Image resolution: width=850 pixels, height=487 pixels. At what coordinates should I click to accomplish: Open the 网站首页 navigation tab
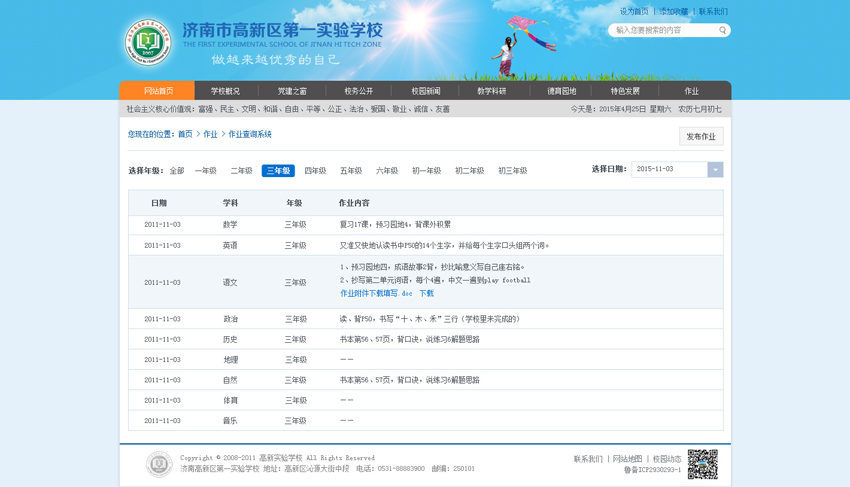[x=158, y=91]
